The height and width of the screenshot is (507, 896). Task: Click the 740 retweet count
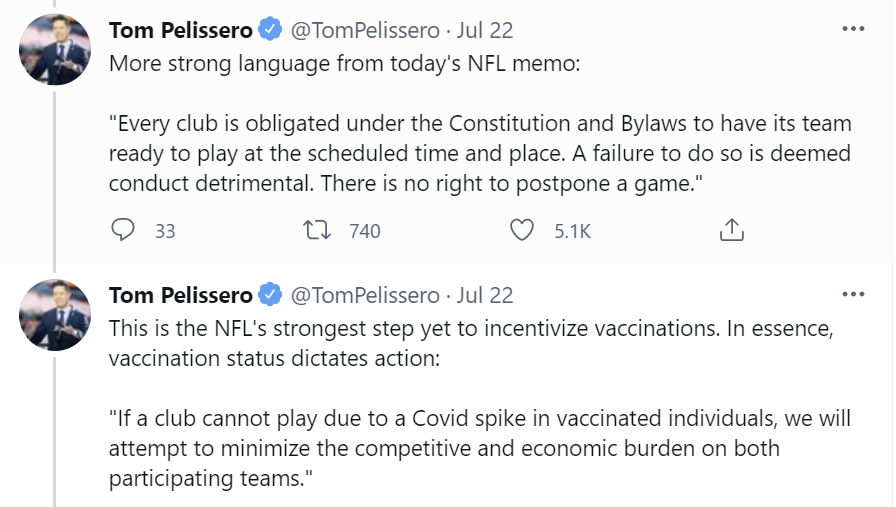tap(364, 231)
